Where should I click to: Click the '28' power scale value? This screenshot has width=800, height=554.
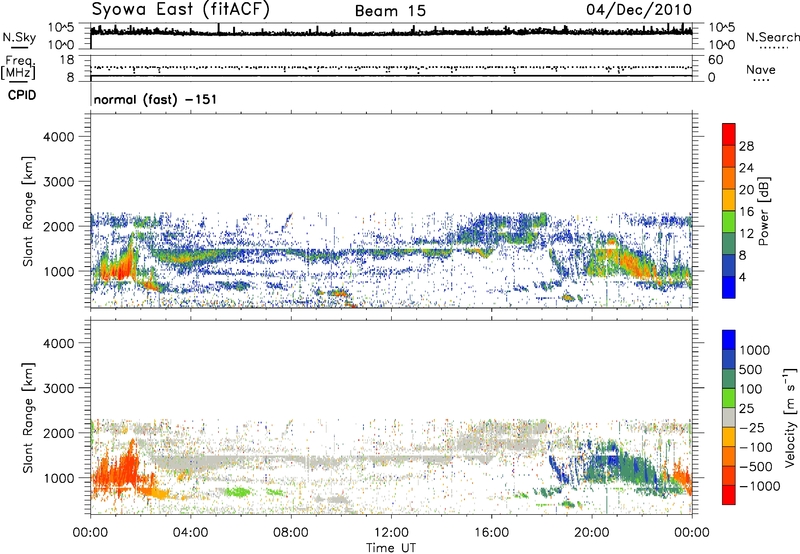(746, 146)
